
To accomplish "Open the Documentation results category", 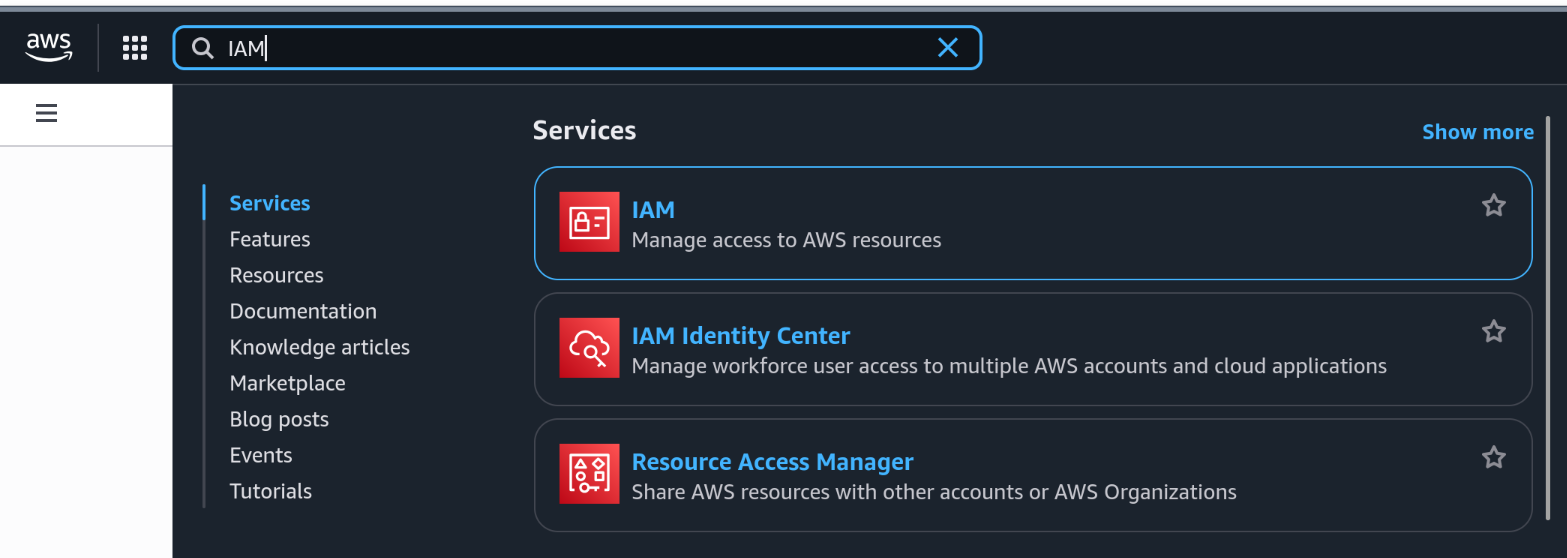I will (303, 311).
